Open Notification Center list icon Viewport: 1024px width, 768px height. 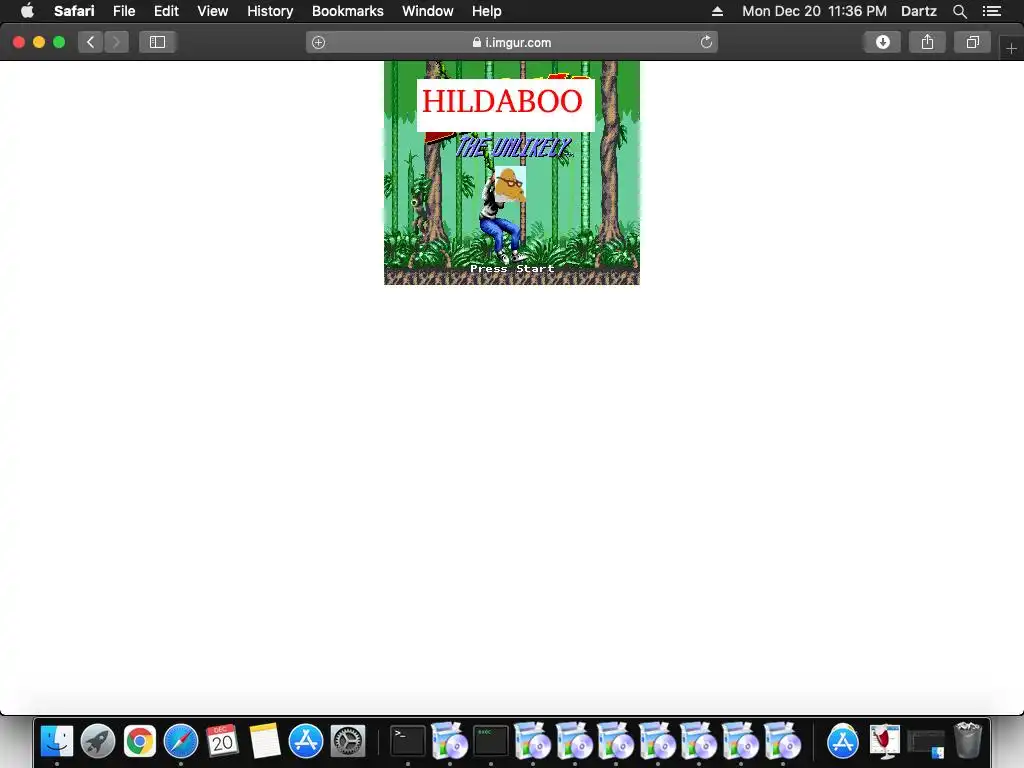click(x=992, y=11)
